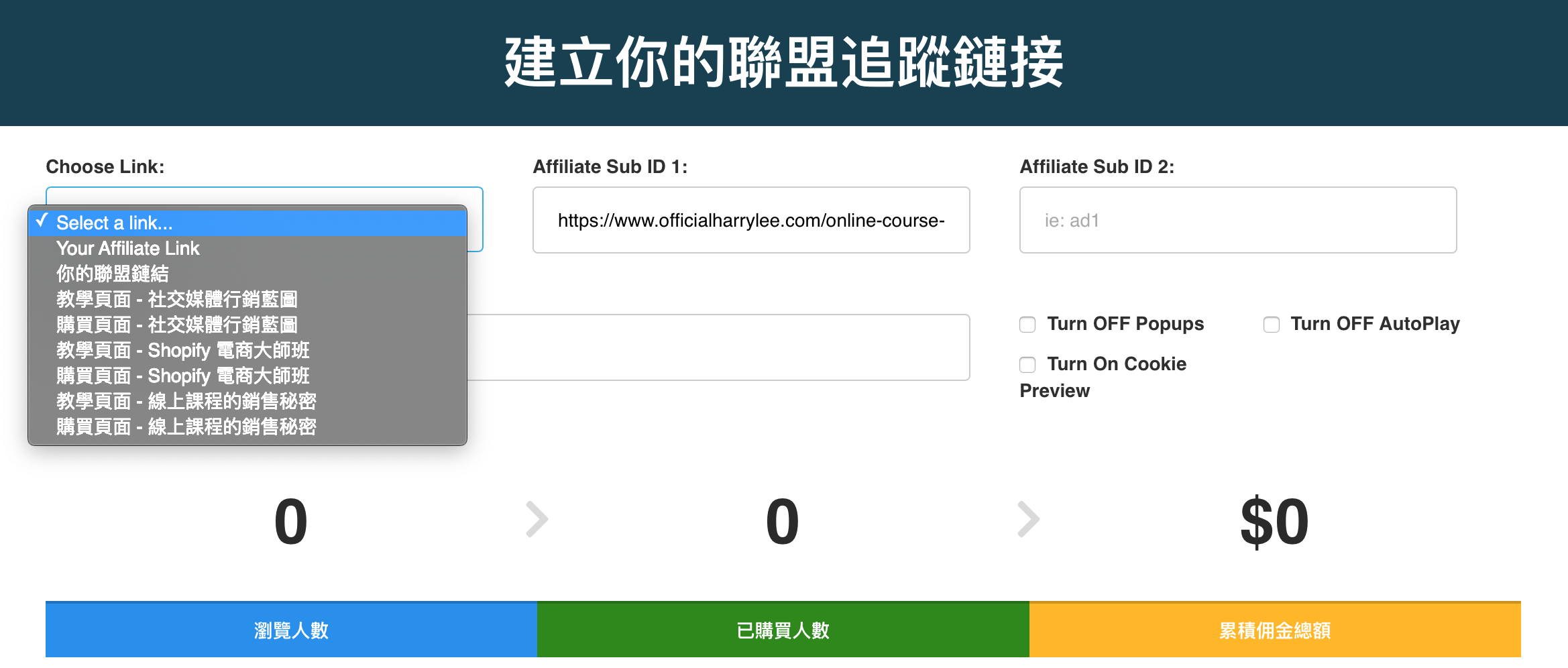Click the green 已購買人數 bar
The height and width of the screenshot is (668, 1568).
click(783, 629)
